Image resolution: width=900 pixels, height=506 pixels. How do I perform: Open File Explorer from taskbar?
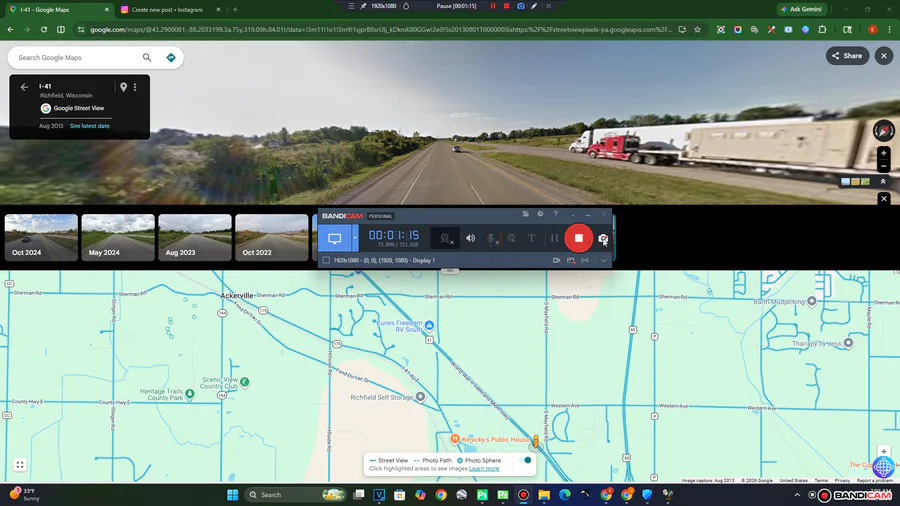point(544,495)
